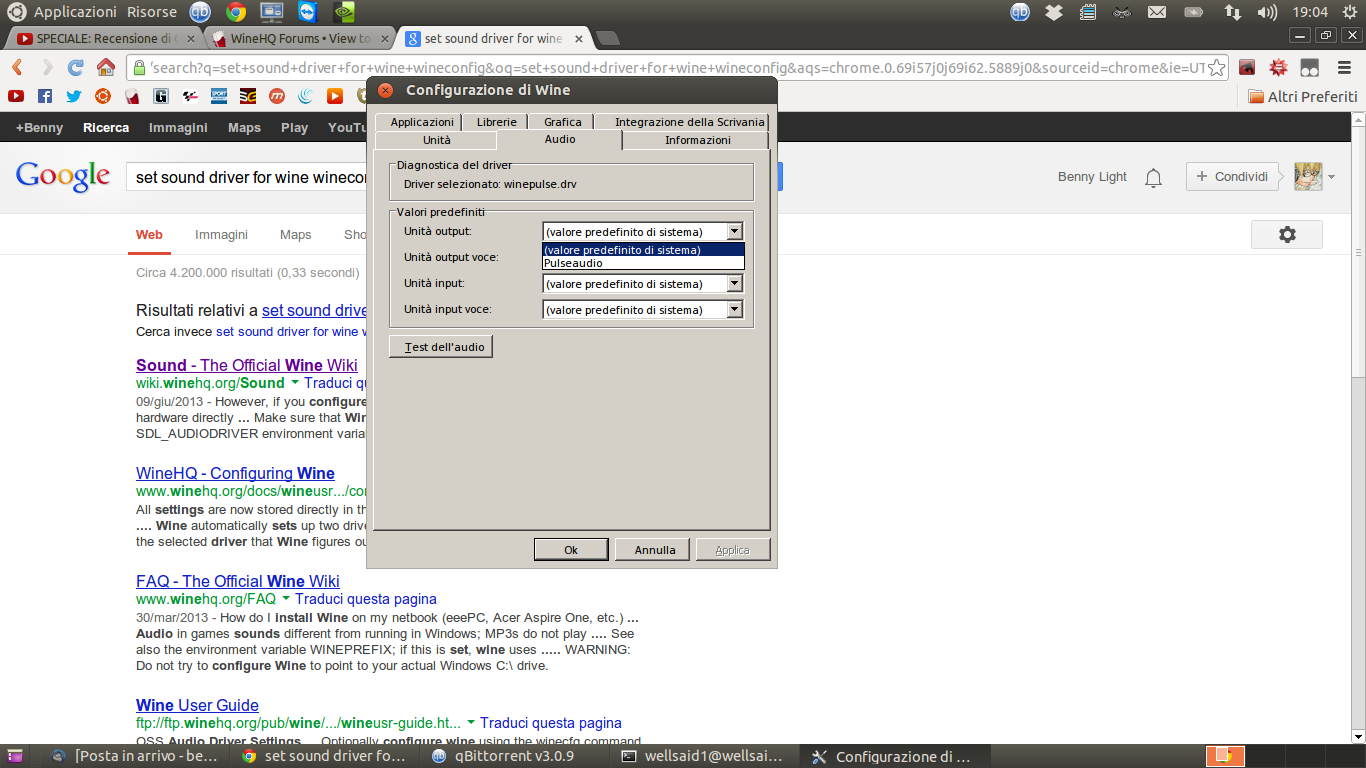Open Applicazioni menu in top panel
The image size is (1366, 768).
point(75,12)
